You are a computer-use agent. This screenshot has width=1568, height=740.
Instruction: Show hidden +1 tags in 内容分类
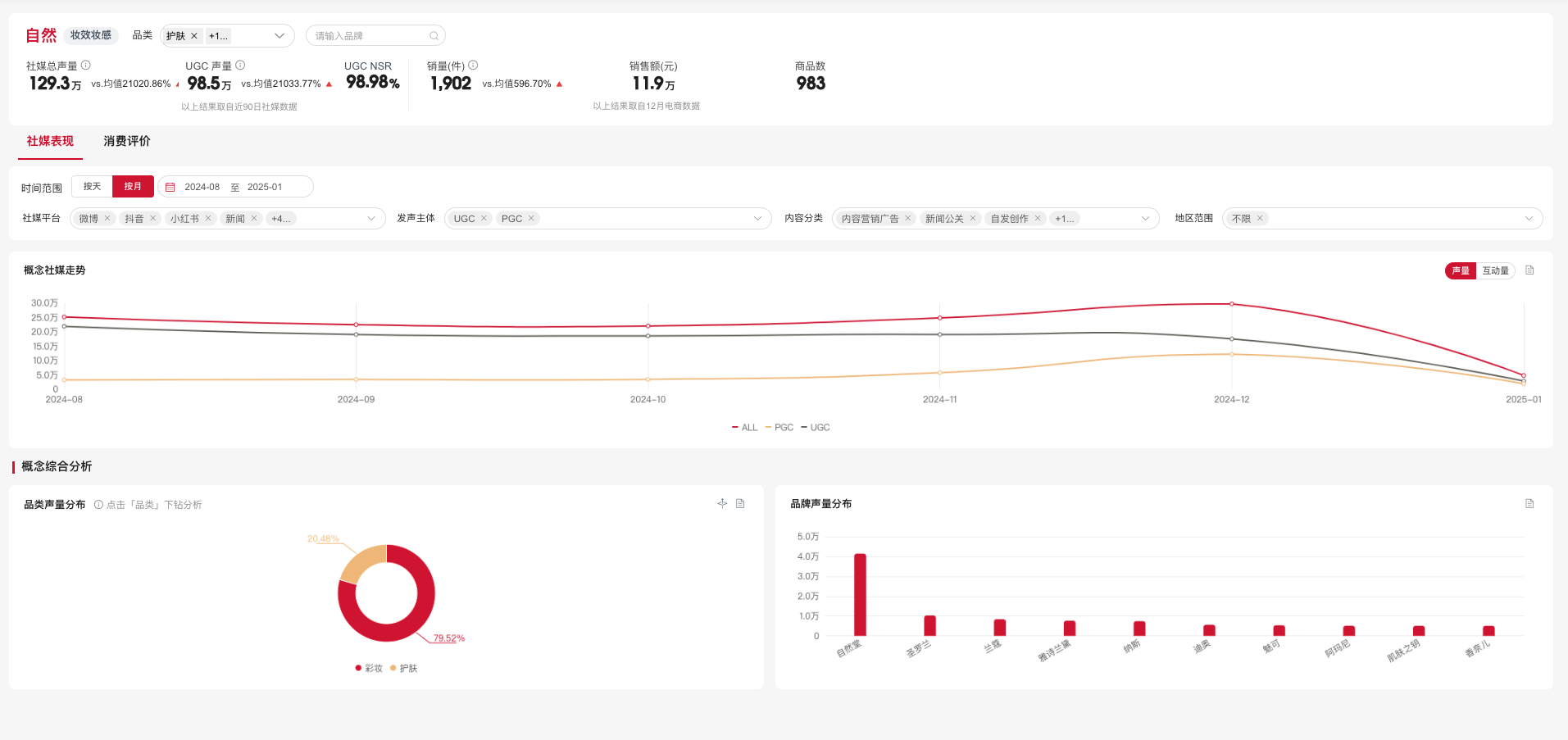coord(1065,219)
